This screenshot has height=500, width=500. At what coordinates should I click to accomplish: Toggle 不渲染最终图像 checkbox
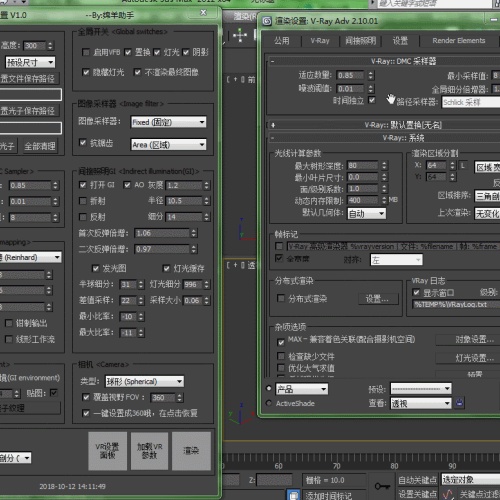coord(137,72)
